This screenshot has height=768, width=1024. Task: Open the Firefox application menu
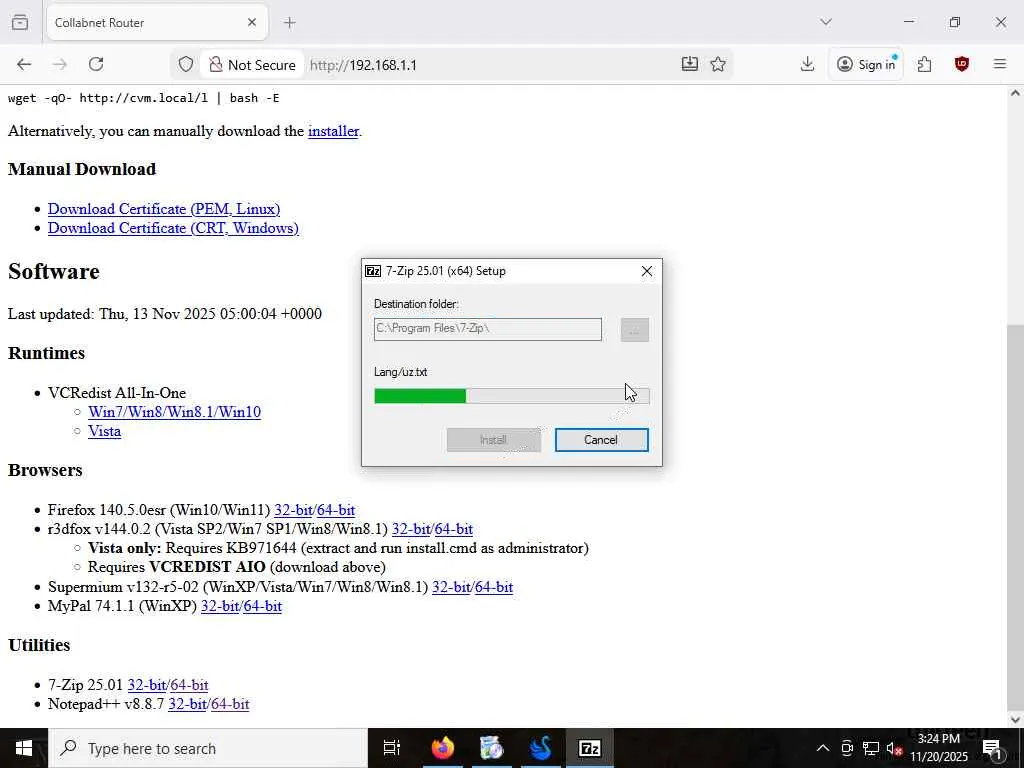tap(1000, 64)
